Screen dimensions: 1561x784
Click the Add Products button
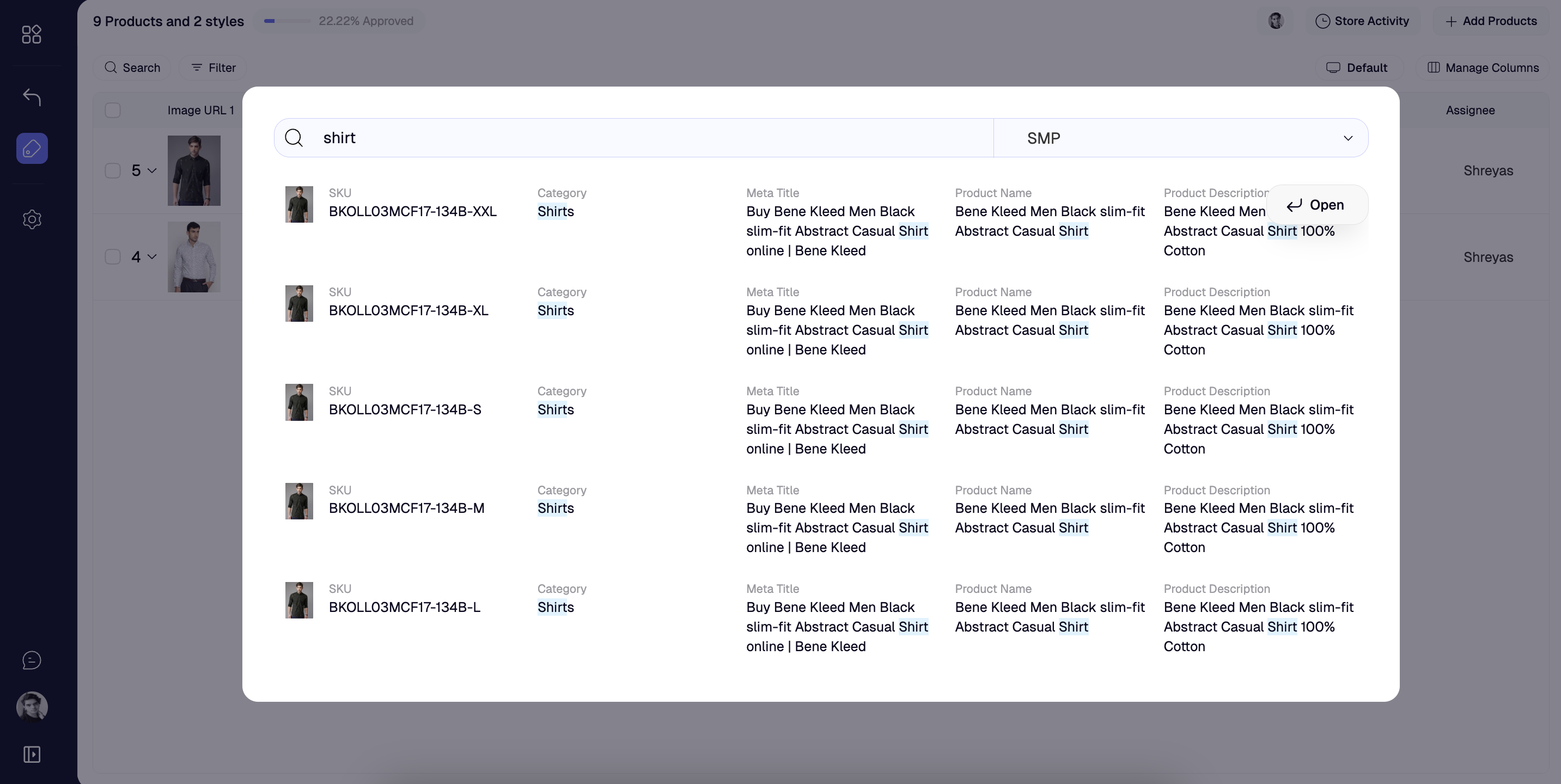click(1491, 21)
